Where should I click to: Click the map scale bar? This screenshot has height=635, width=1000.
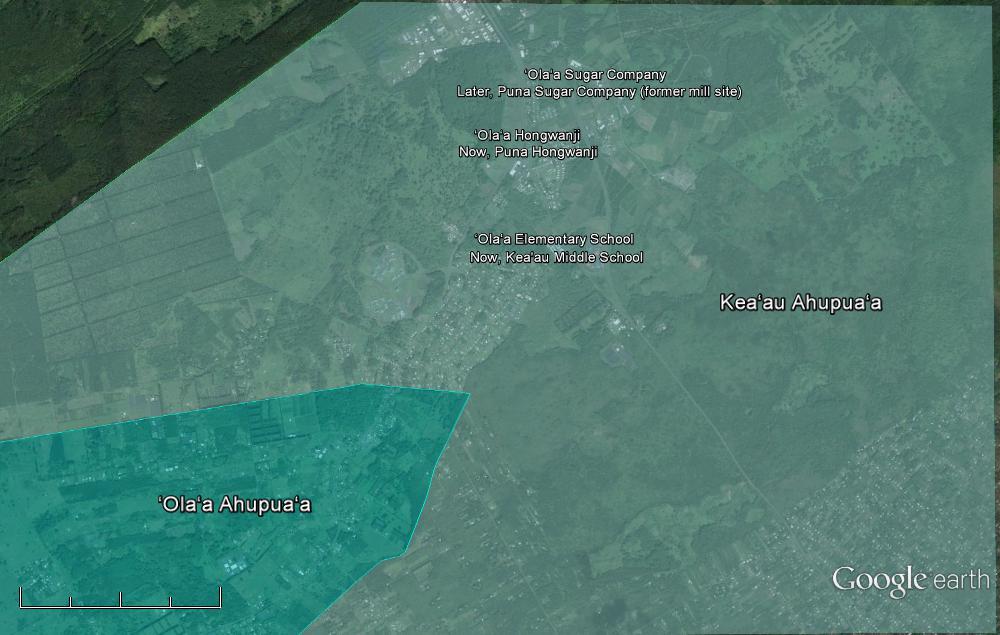120,600
